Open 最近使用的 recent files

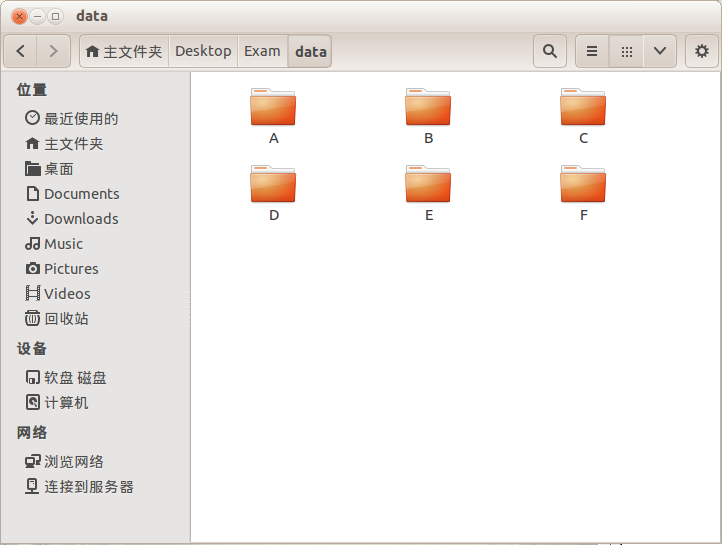(x=80, y=119)
